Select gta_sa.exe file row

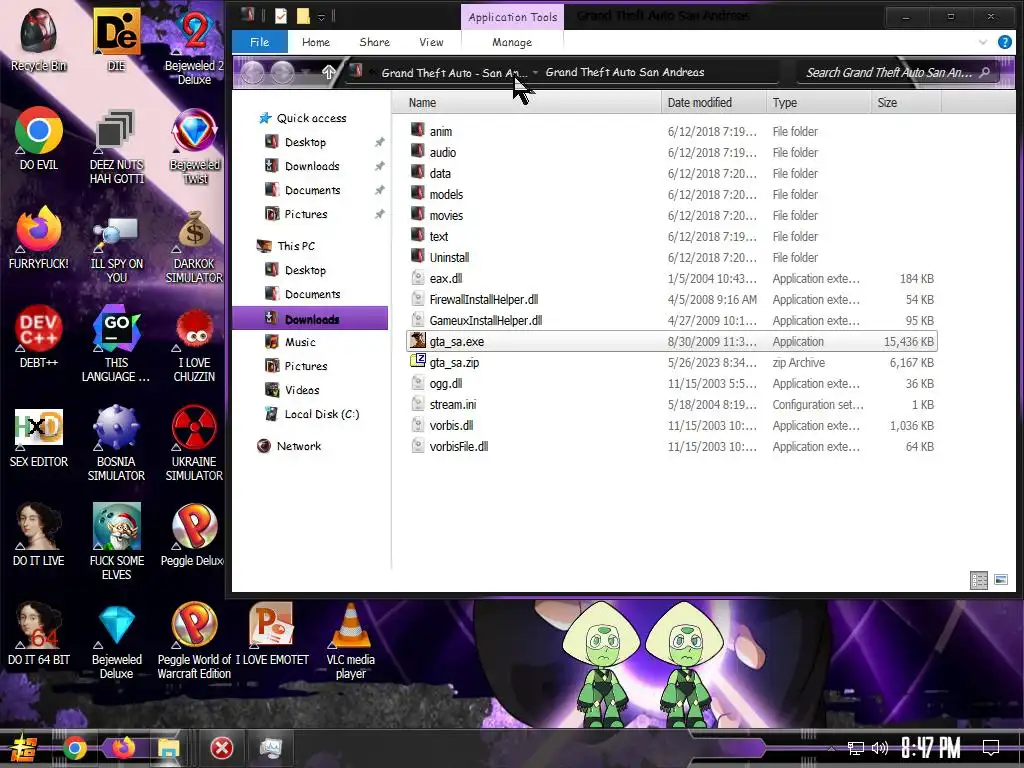point(672,342)
